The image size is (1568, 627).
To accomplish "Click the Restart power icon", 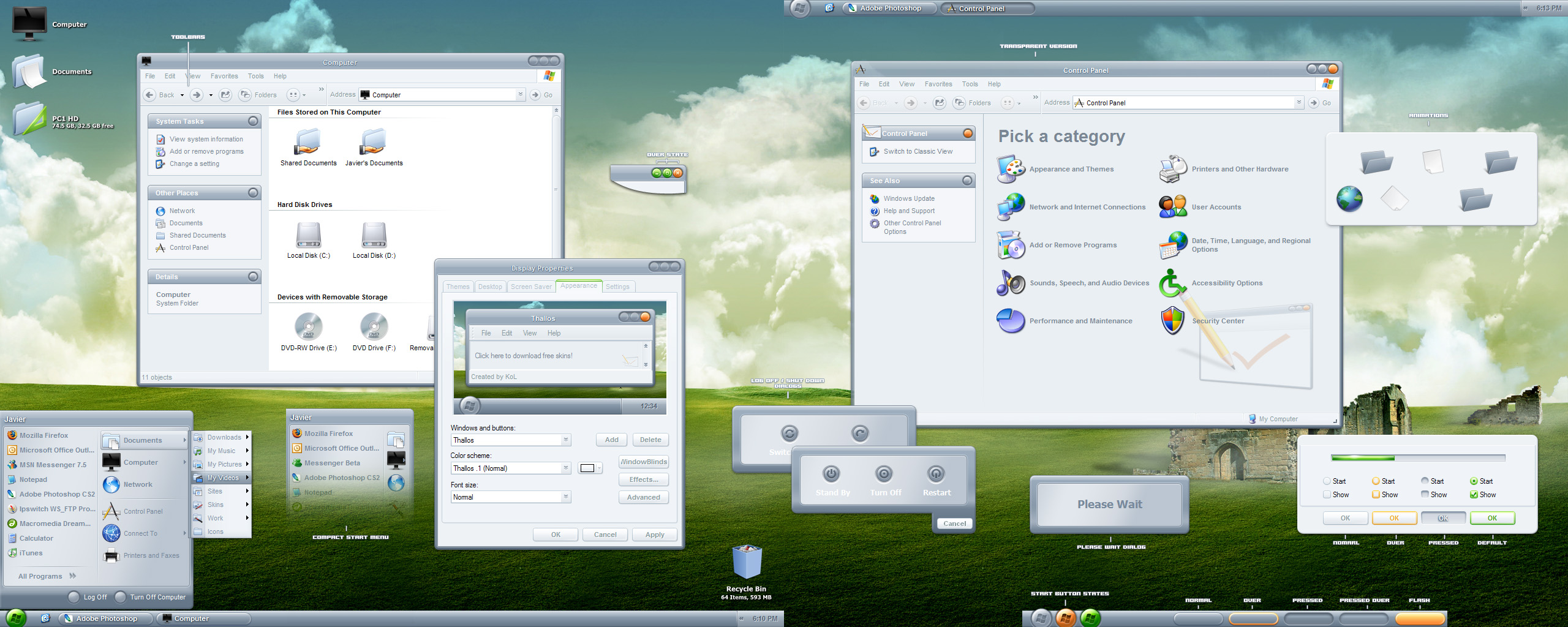I will click(x=935, y=473).
